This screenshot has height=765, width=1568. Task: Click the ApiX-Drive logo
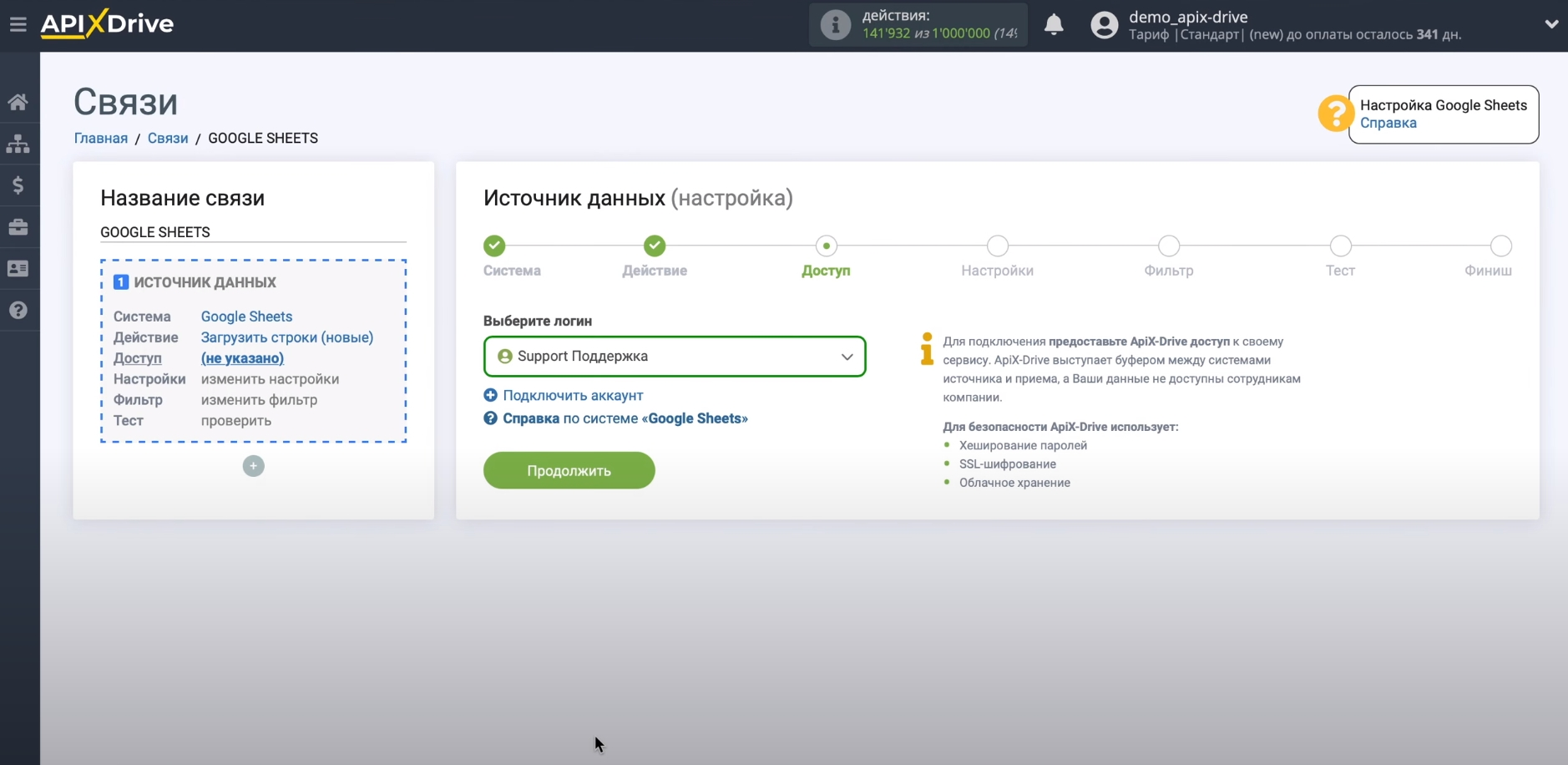pos(107,23)
